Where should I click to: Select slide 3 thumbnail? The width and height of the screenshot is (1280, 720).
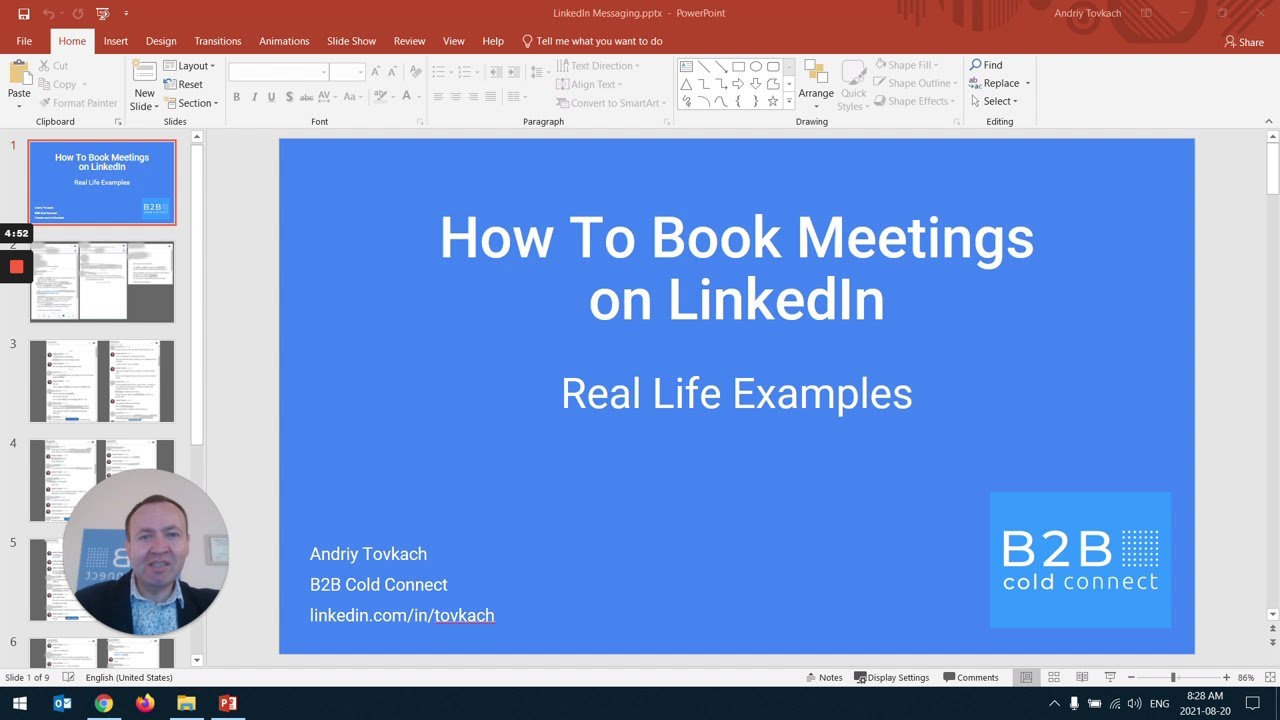tap(102, 381)
